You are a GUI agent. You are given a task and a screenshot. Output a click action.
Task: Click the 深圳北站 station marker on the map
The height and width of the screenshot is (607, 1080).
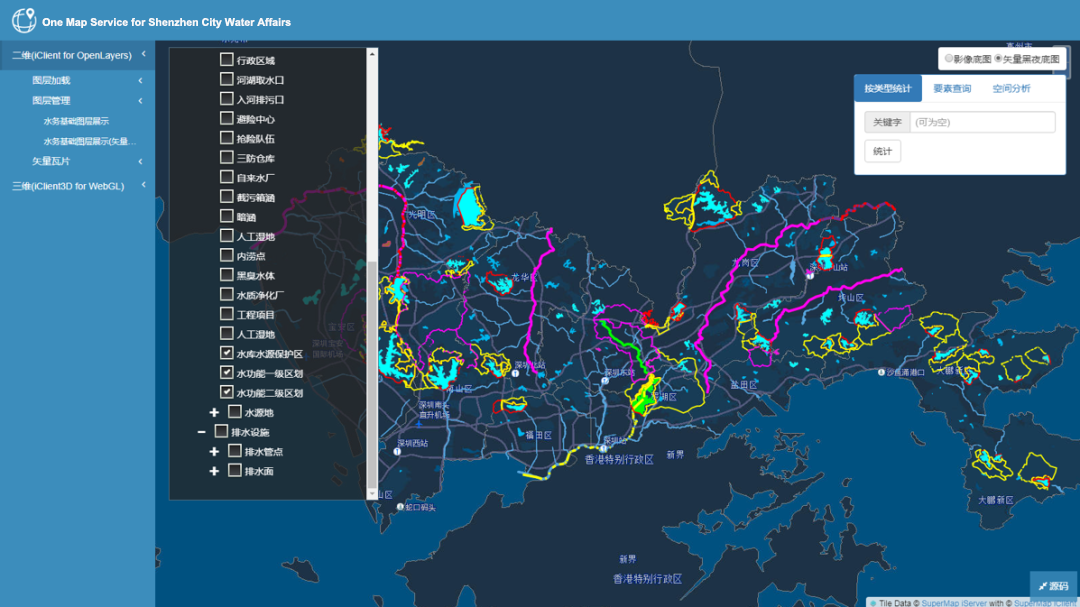click(x=515, y=373)
